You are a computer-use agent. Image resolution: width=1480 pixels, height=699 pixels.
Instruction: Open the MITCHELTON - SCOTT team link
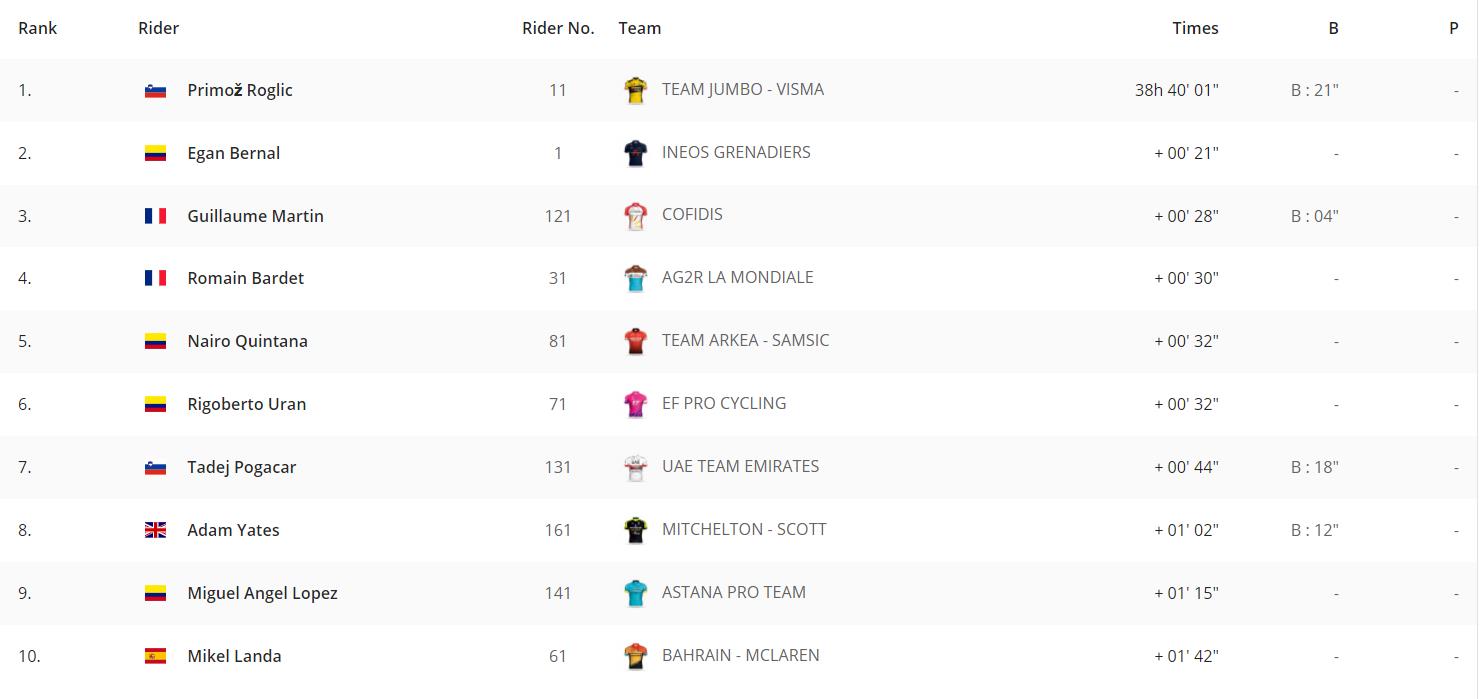744,529
